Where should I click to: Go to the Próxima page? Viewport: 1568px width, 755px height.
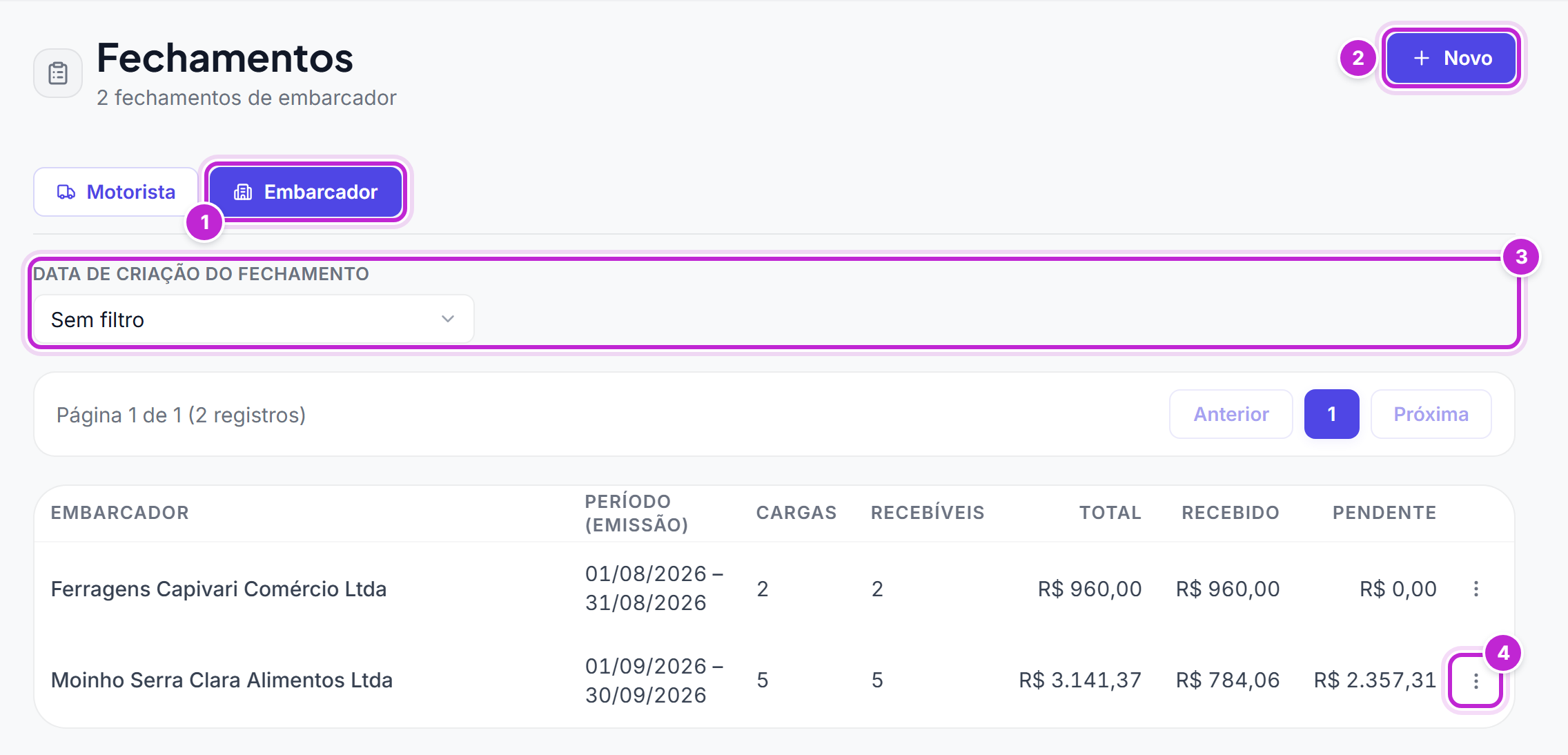[1431, 414]
